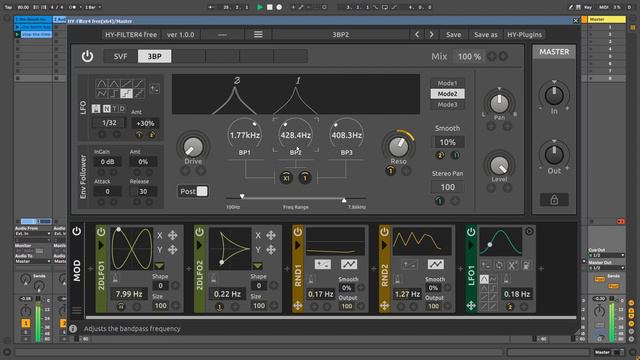Toggle RND2 plus-minus polarity icon
The image size is (640, 360).
click(409, 264)
